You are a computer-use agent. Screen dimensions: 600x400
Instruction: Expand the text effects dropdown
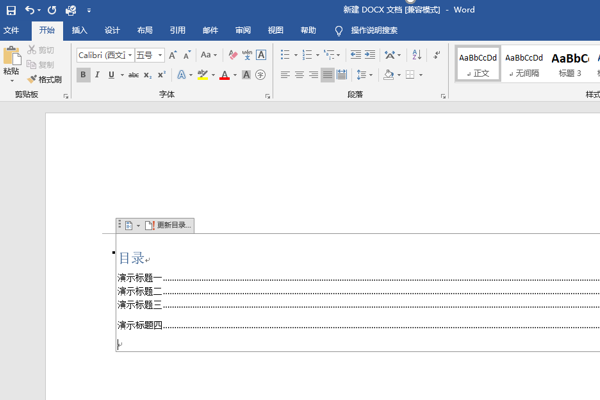191,75
